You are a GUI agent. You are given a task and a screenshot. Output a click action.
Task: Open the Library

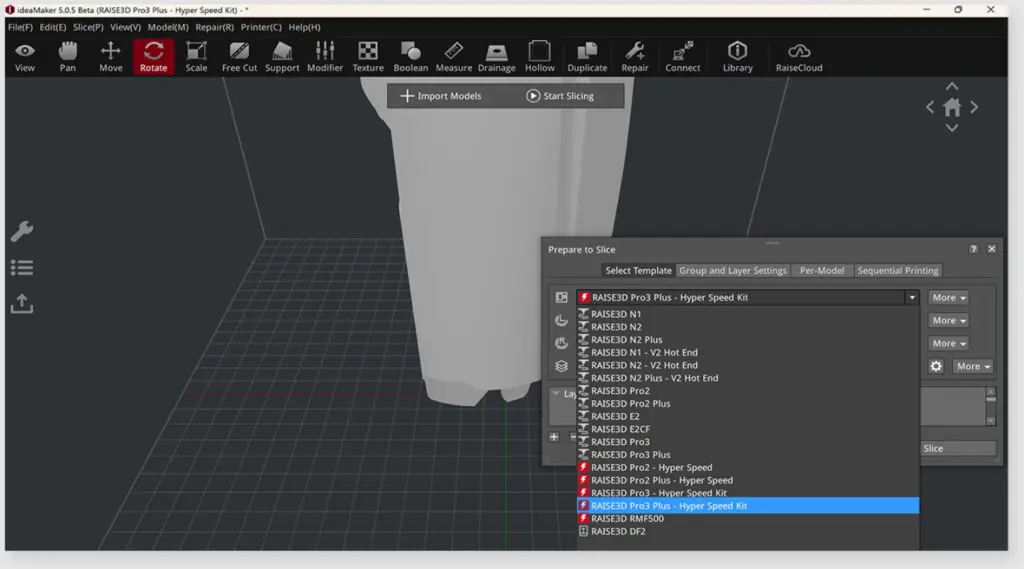(x=737, y=57)
